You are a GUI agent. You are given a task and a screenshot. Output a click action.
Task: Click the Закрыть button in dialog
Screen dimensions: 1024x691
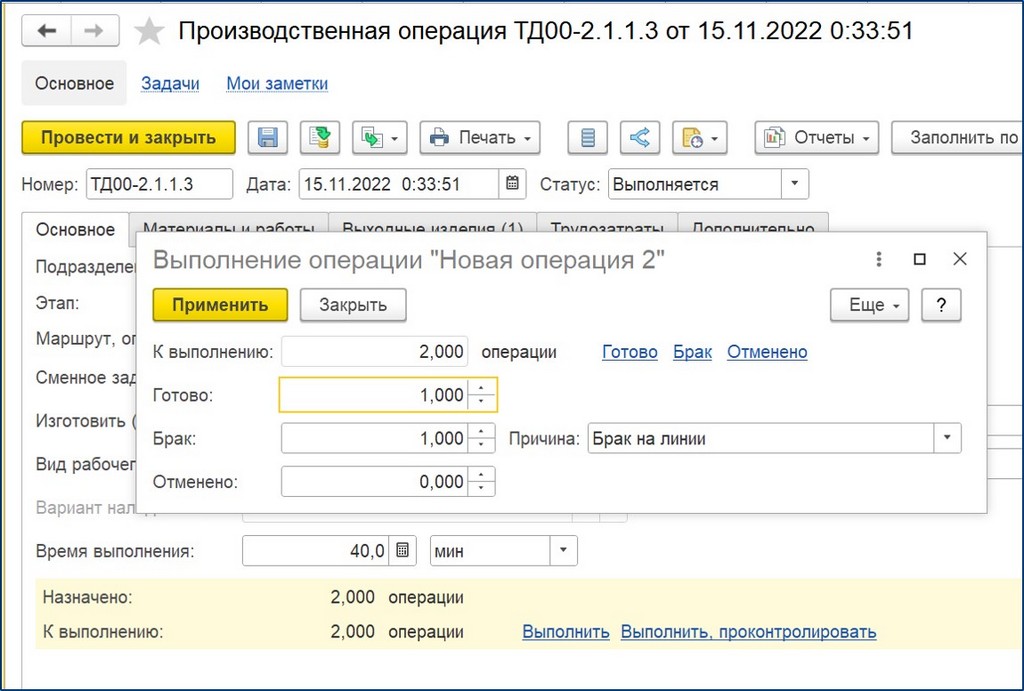point(353,305)
